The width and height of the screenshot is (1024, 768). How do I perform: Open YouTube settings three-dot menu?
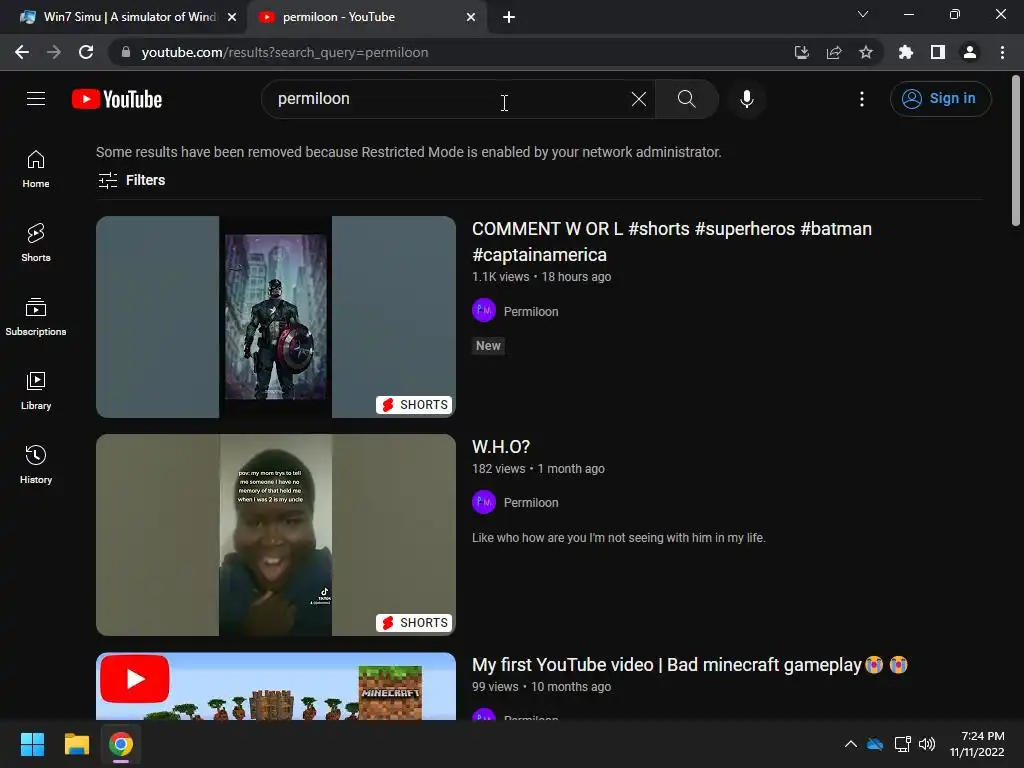862,99
